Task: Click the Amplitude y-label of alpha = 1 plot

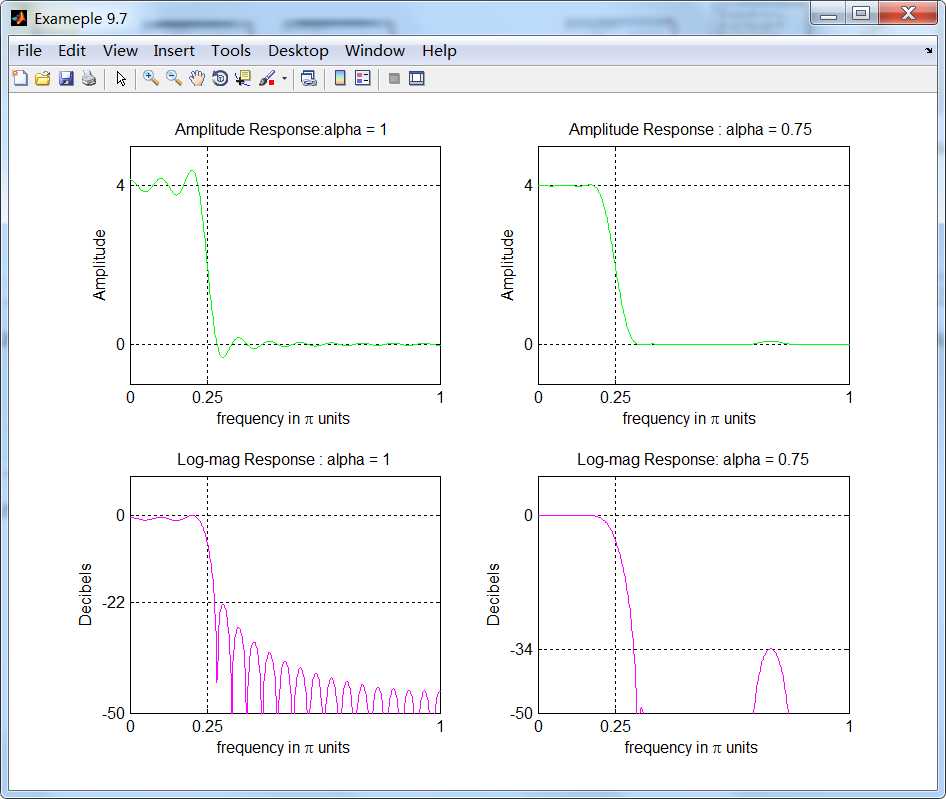Action: 100,265
